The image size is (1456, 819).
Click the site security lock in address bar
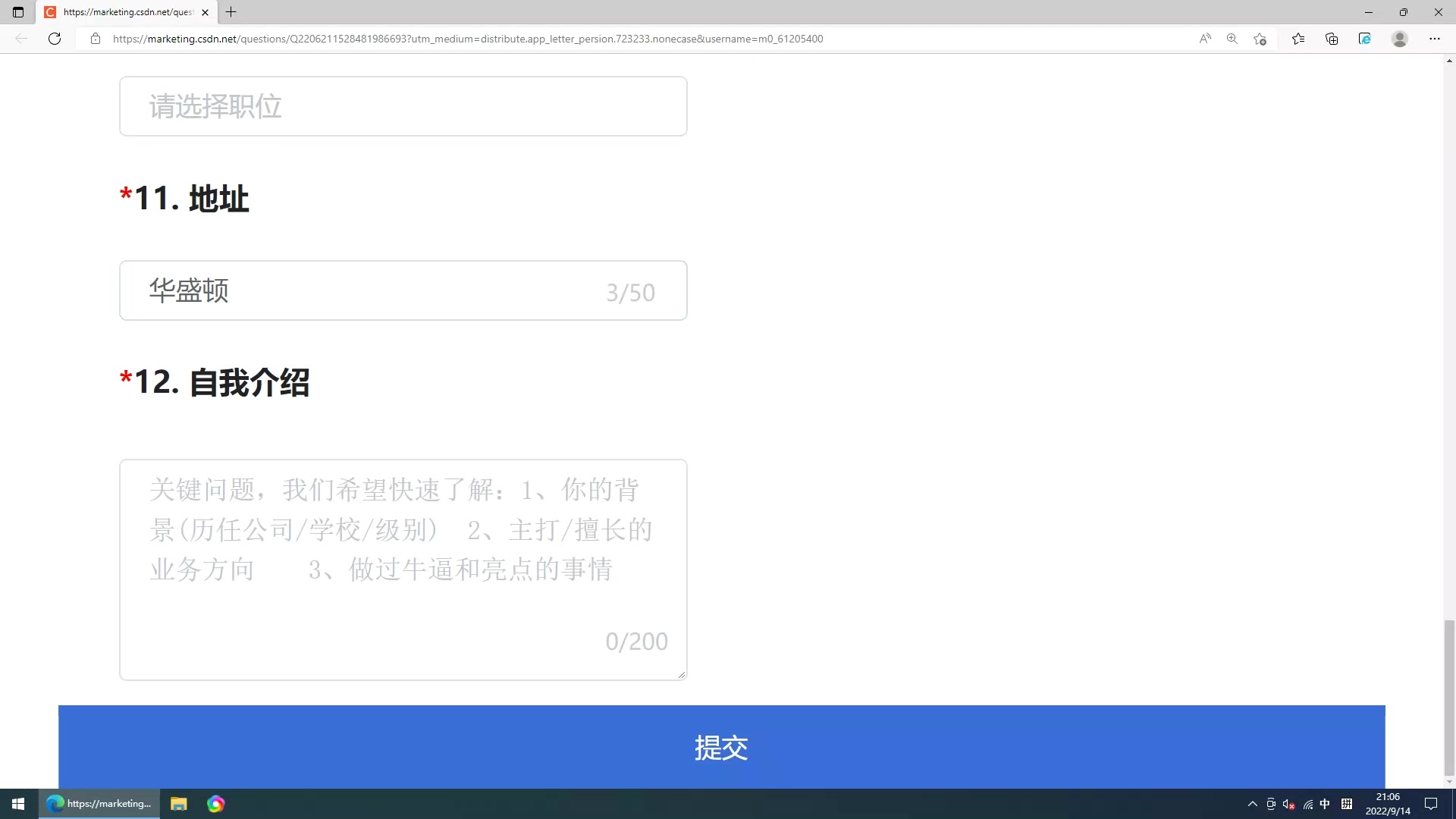pyautogui.click(x=96, y=39)
